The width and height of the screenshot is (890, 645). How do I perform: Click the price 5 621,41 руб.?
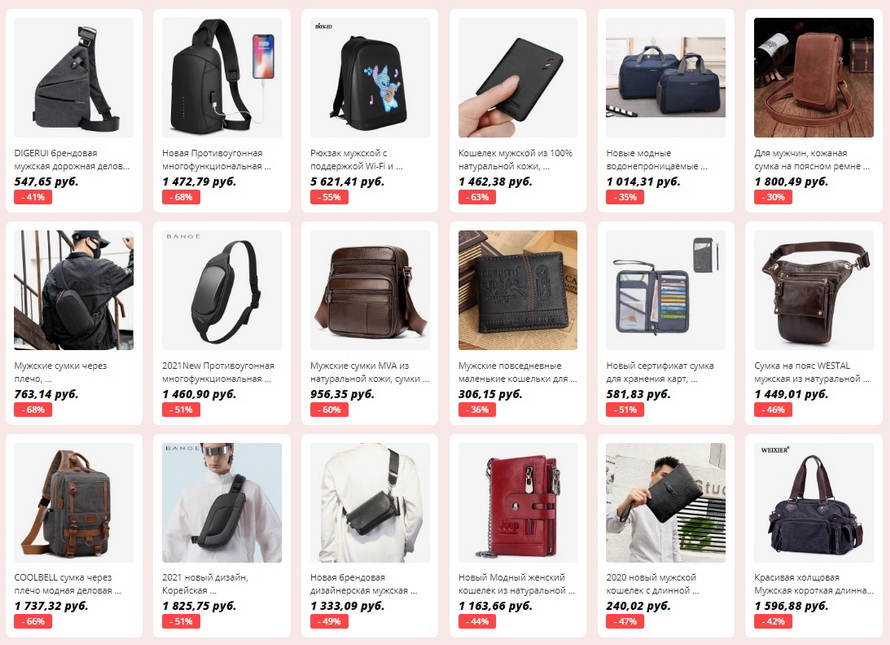pos(347,182)
